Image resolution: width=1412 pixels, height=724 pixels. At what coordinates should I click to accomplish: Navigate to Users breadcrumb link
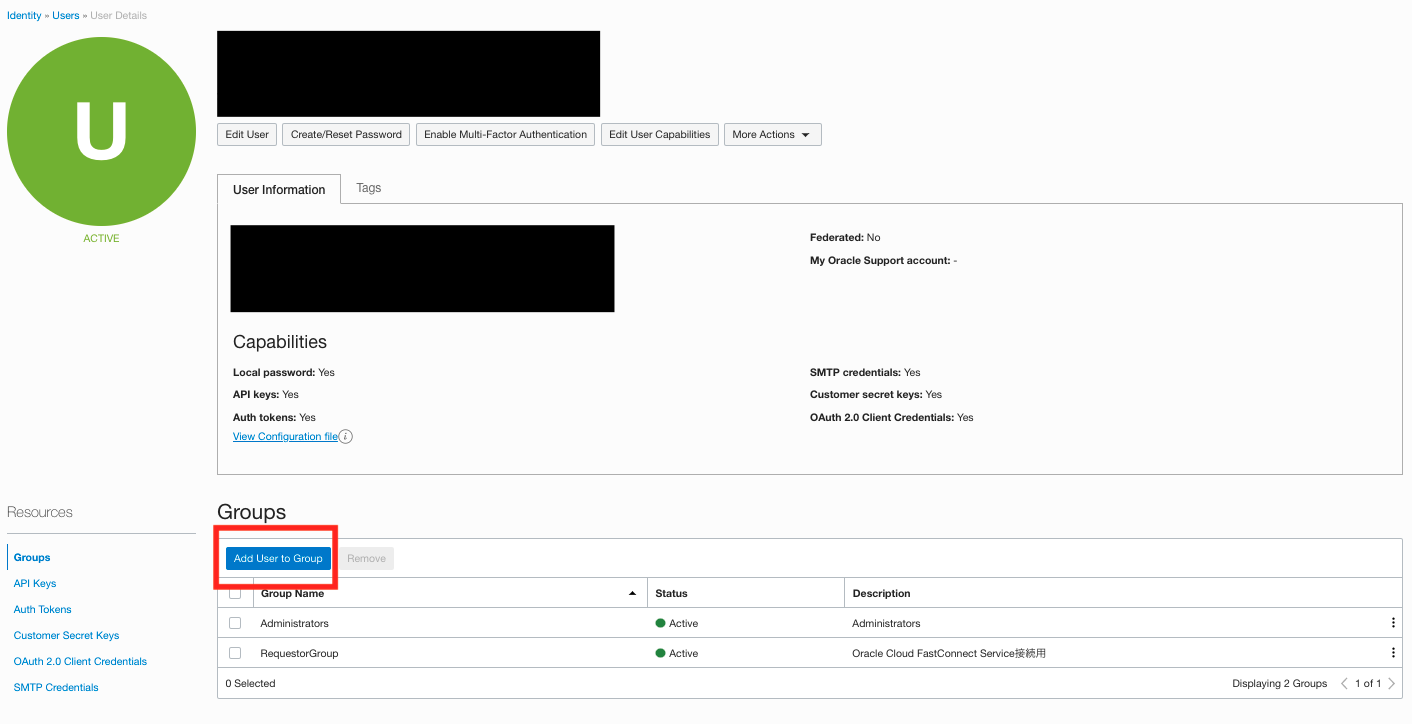click(x=66, y=16)
